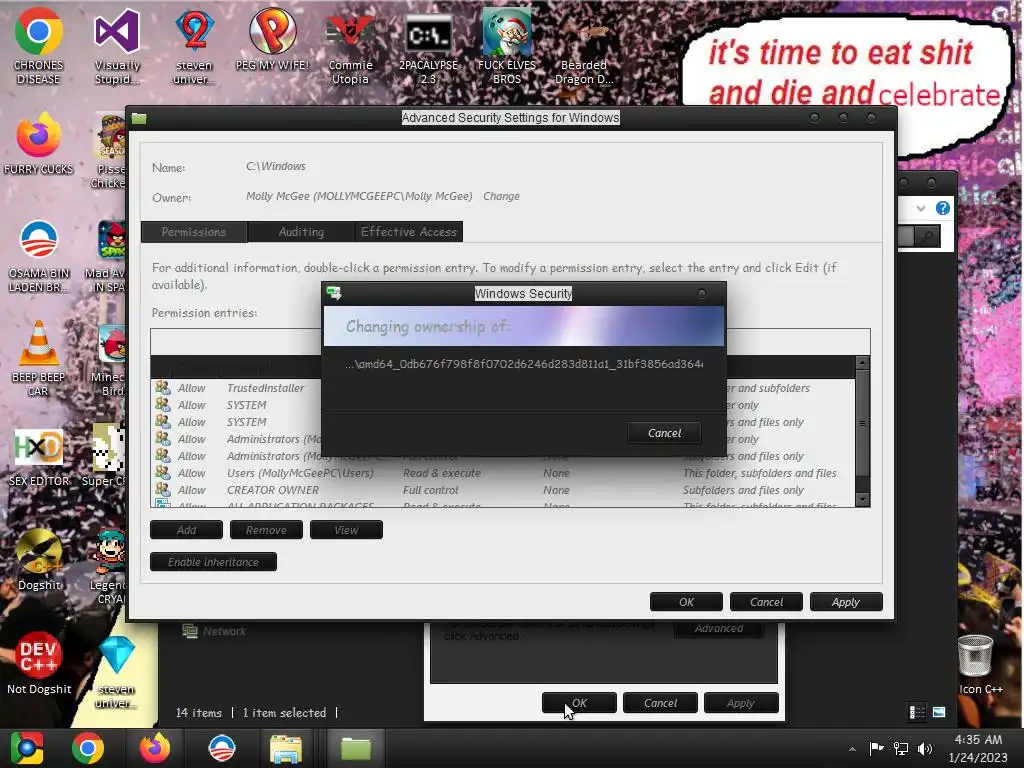The height and width of the screenshot is (768, 1024).
Task: Click the taskbar clock 4:35 AM
Action: (x=978, y=740)
